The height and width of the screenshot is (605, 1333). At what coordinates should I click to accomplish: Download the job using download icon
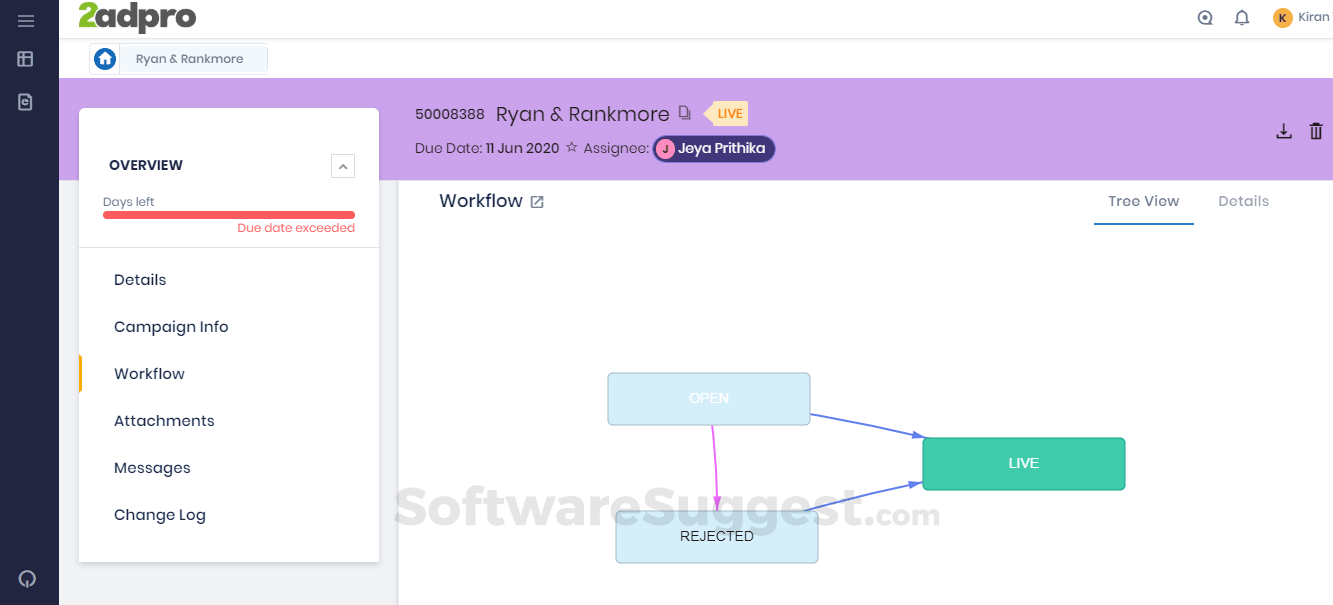coord(1284,131)
